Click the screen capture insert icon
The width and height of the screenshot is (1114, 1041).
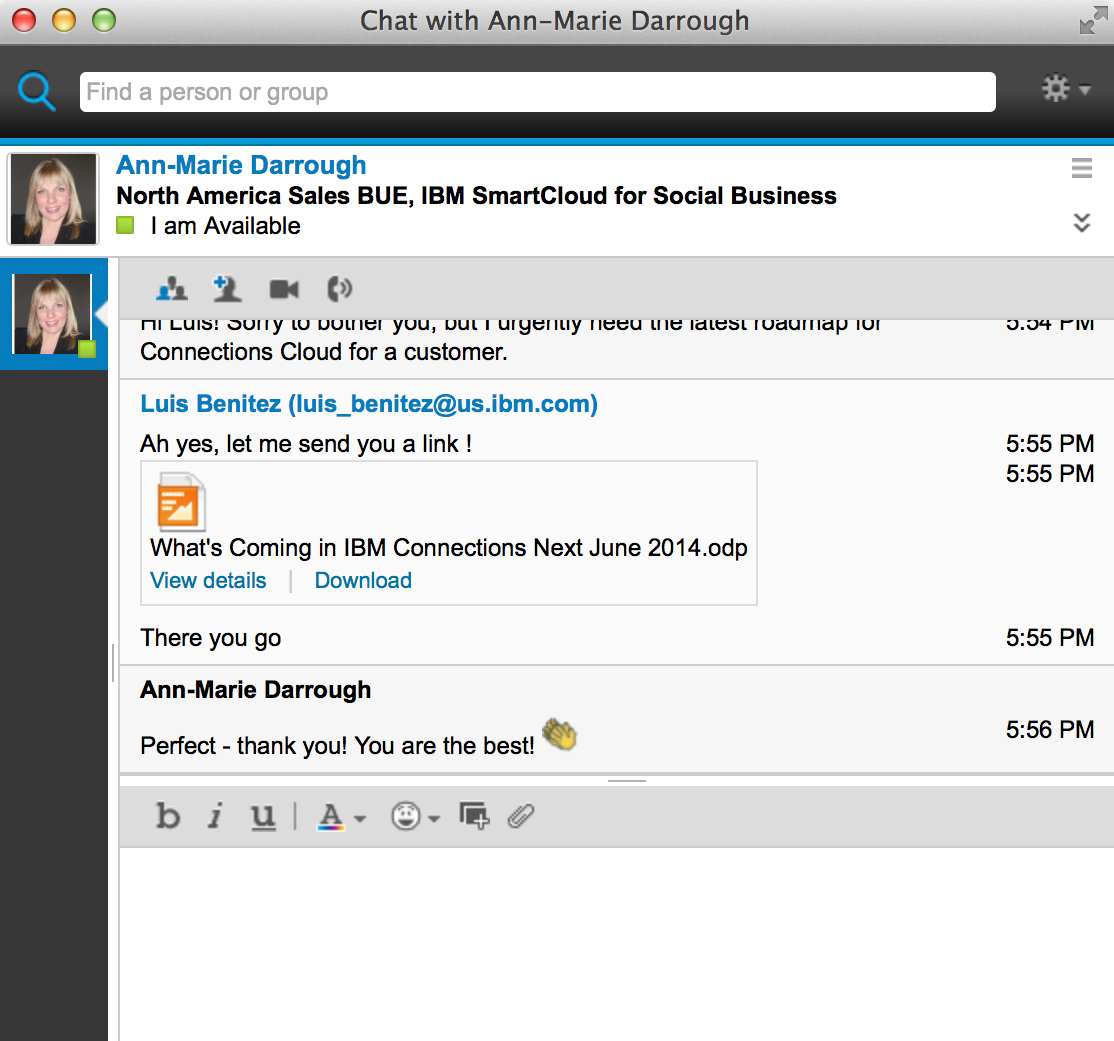[x=474, y=816]
